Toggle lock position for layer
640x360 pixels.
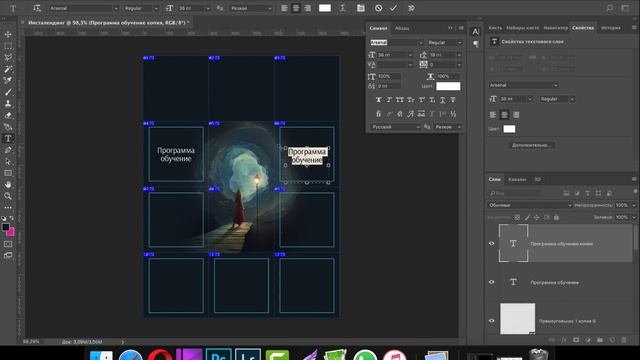click(537, 217)
